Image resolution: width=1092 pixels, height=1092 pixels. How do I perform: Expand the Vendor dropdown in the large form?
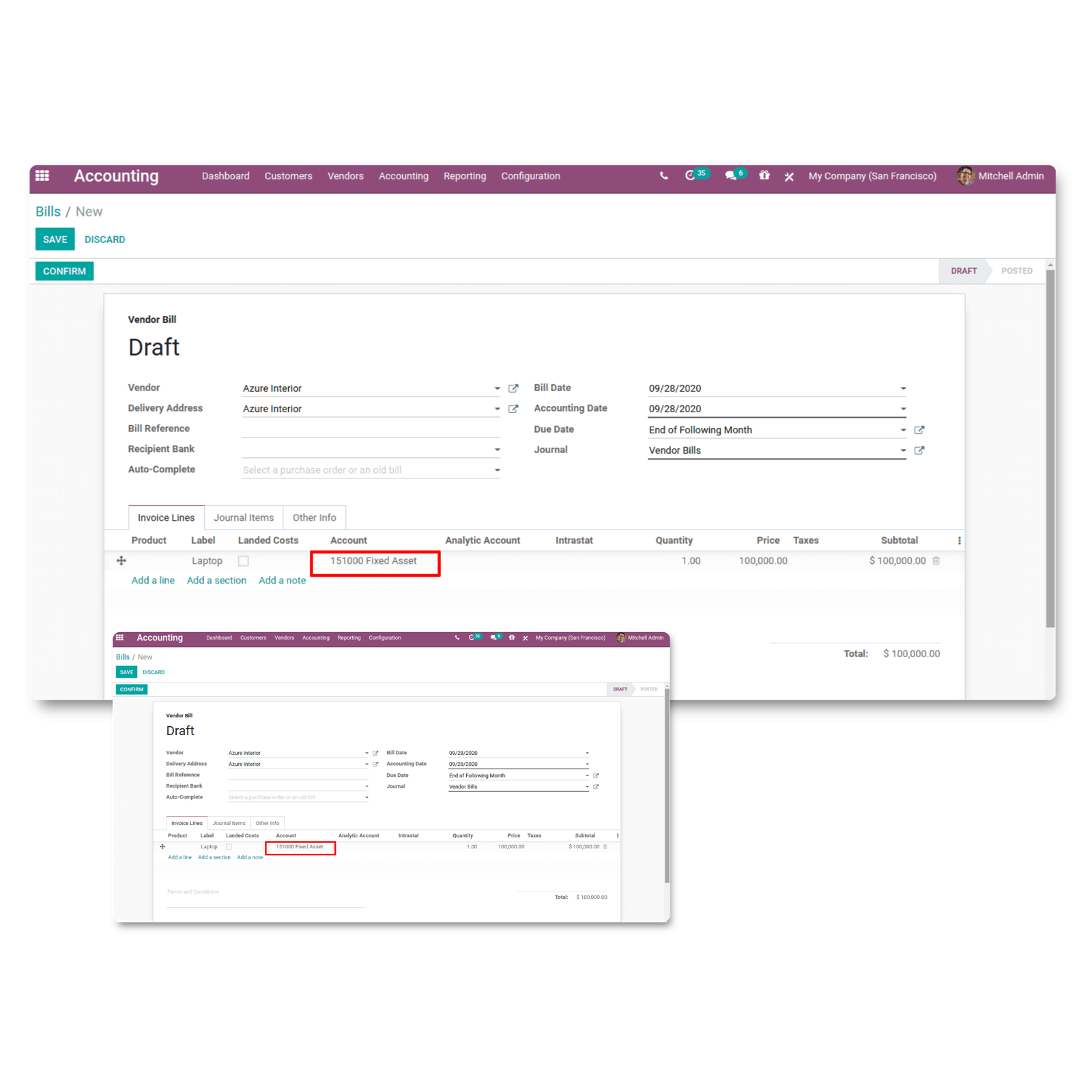click(497, 388)
